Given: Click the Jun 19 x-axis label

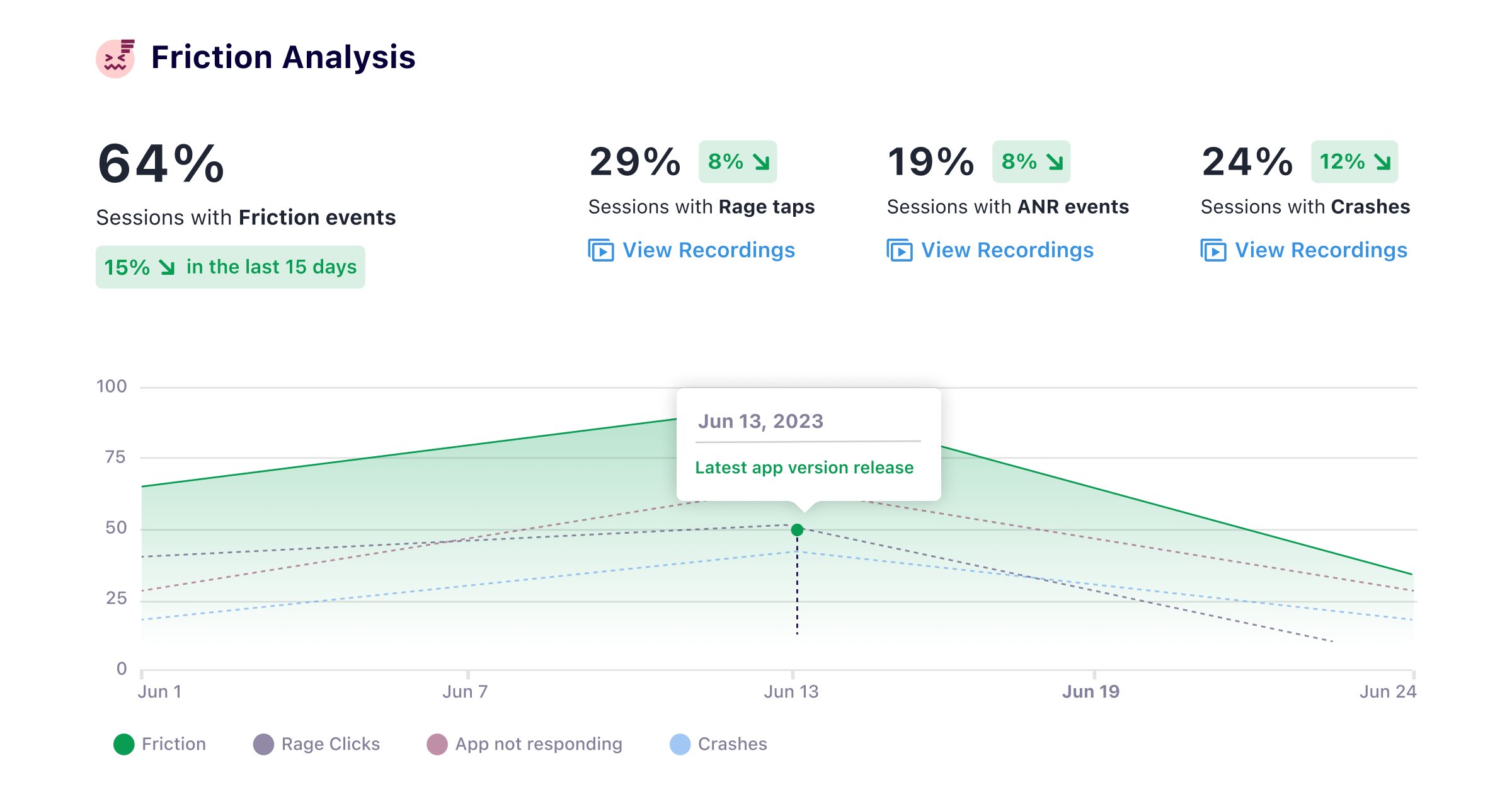Looking at the screenshot, I should pos(1091,691).
